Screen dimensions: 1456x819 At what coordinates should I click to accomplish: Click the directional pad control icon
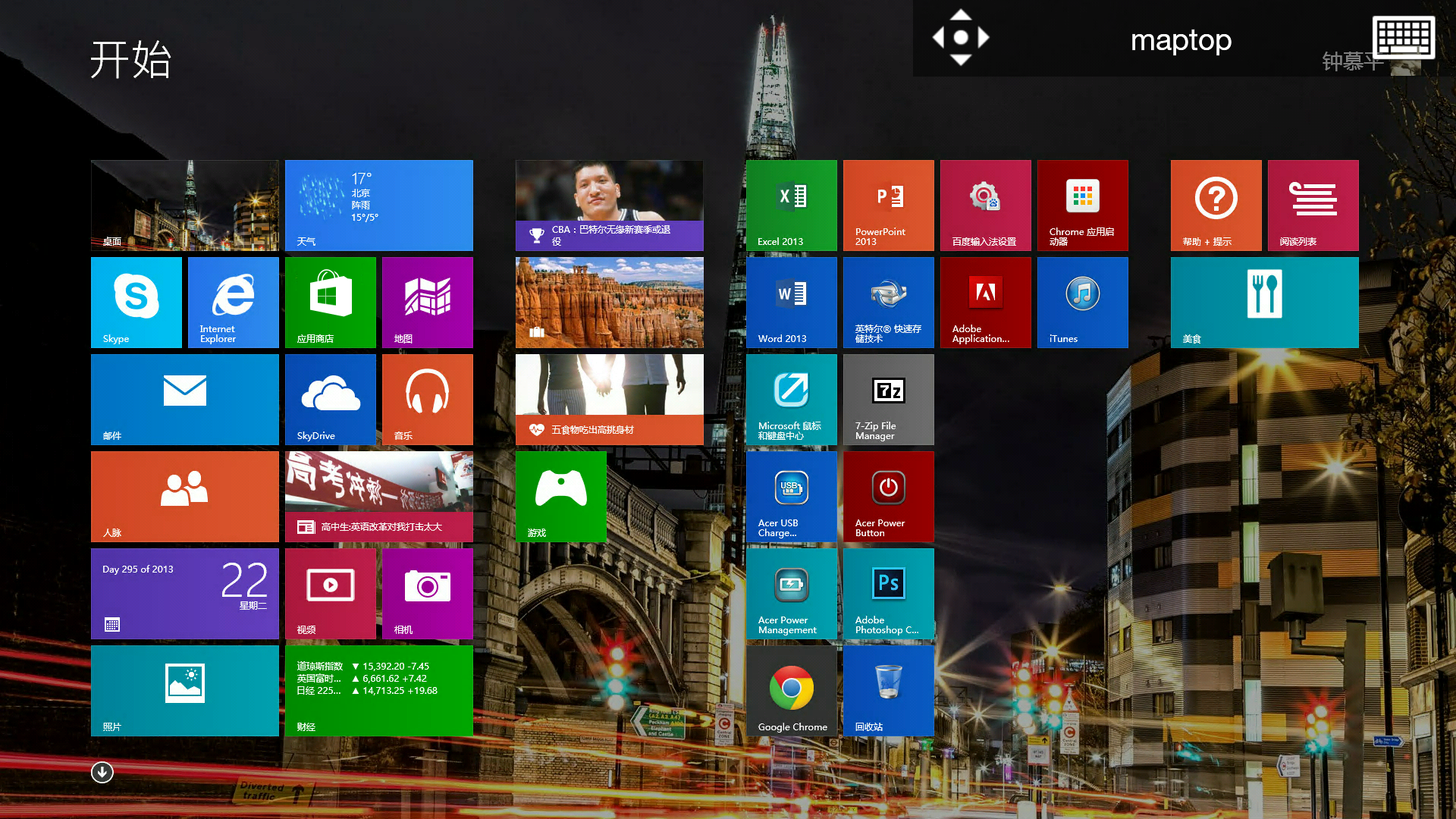pyautogui.click(x=961, y=37)
